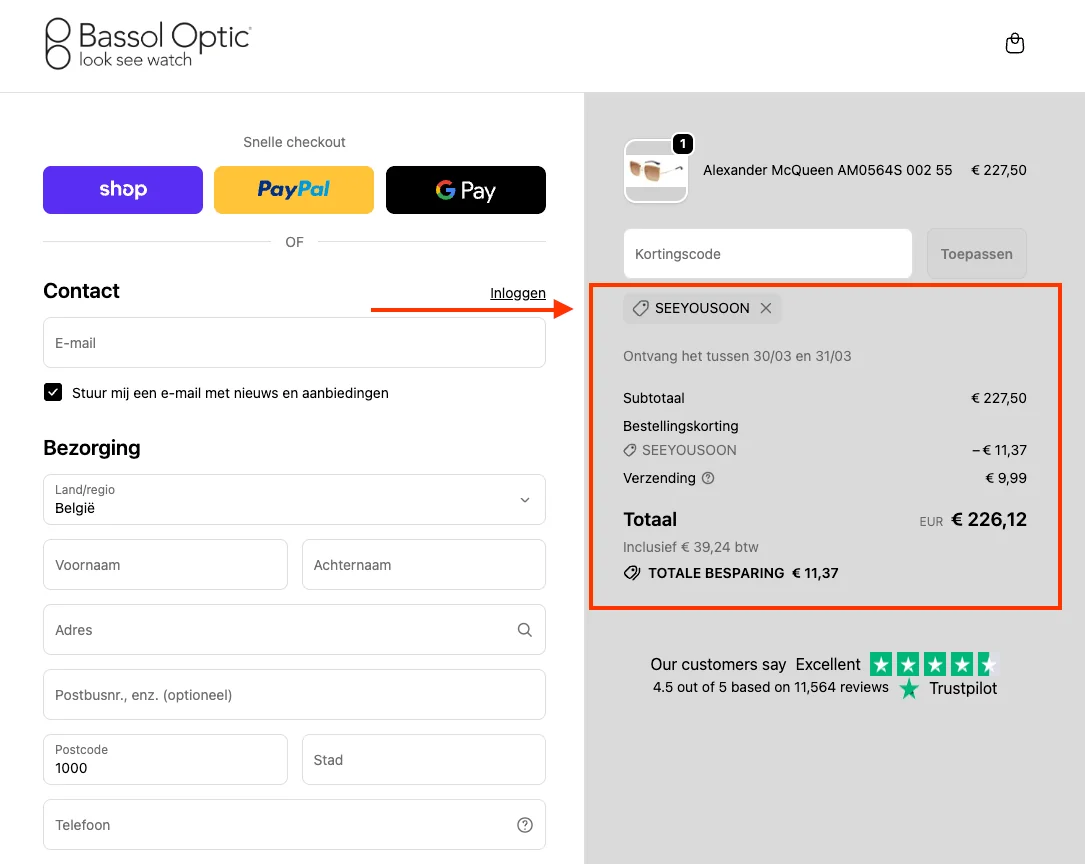This screenshot has height=864, width=1085.
Task: Focus the Postcode field showing 1000
Action: (165, 760)
